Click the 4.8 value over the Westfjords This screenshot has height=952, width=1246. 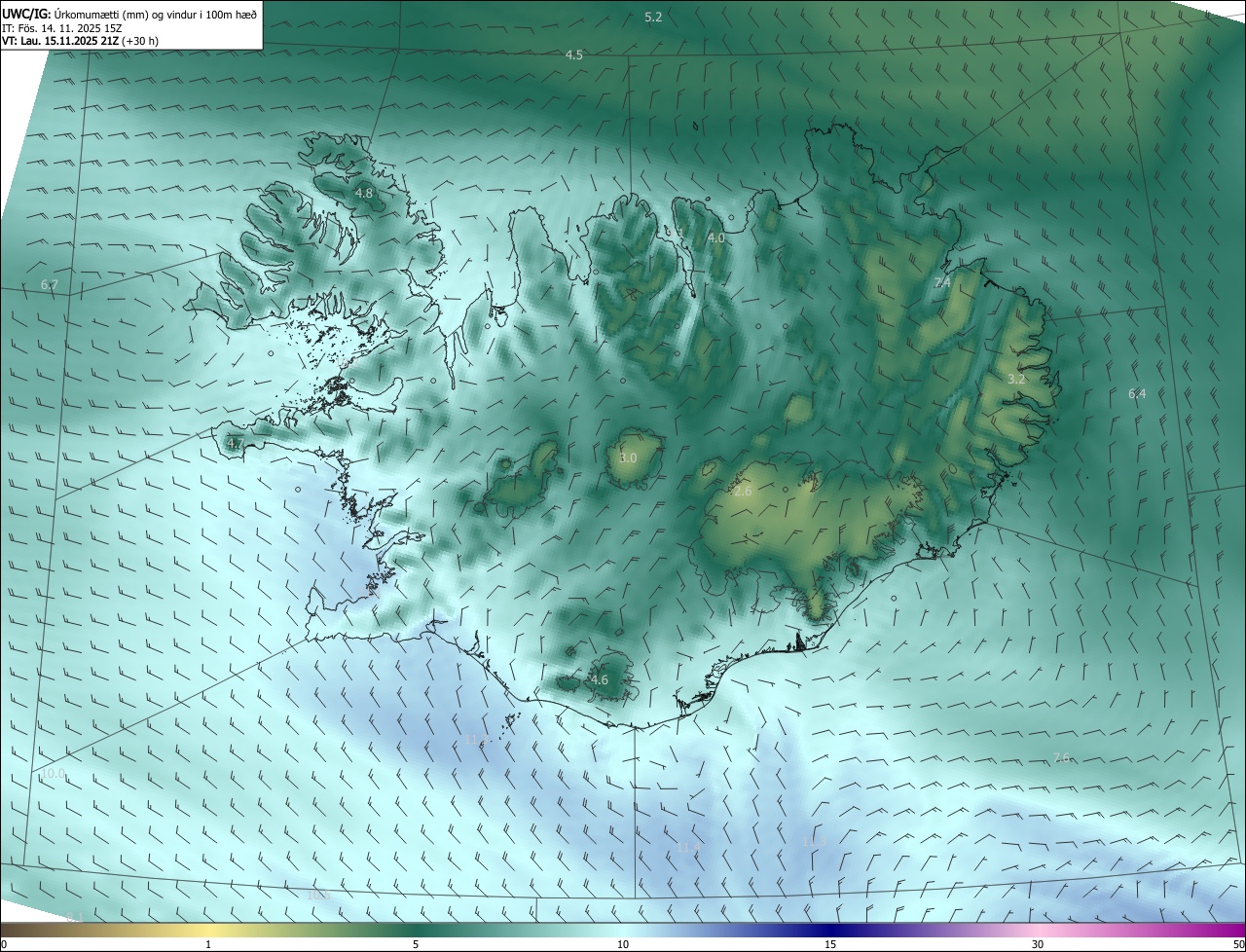pyautogui.click(x=364, y=194)
